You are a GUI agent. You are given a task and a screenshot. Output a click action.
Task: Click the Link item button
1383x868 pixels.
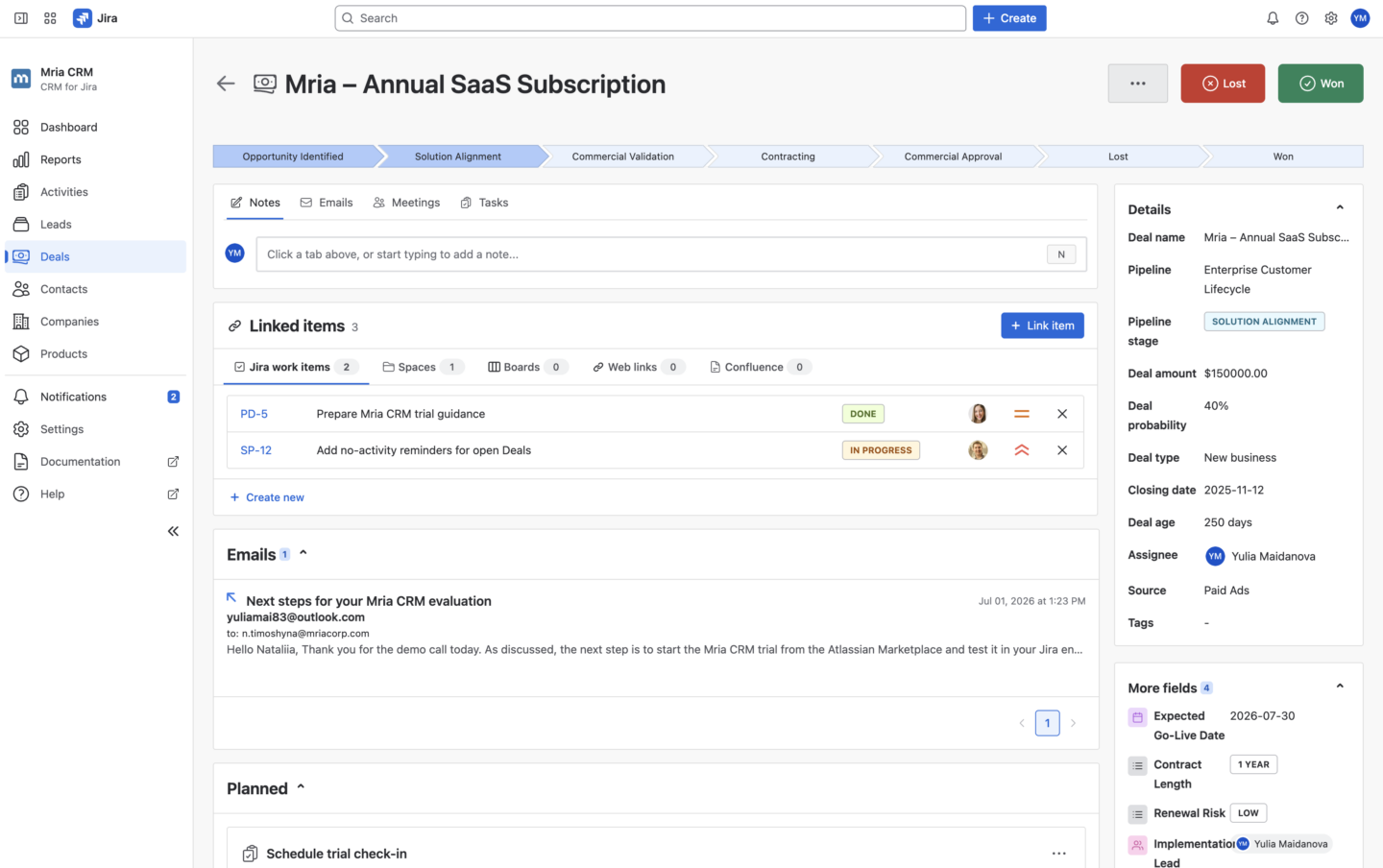coord(1042,325)
